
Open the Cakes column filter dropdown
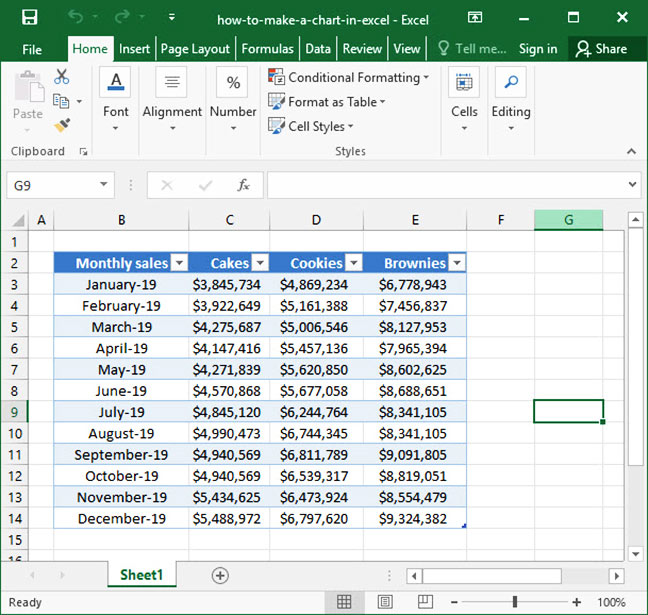click(259, 263)
